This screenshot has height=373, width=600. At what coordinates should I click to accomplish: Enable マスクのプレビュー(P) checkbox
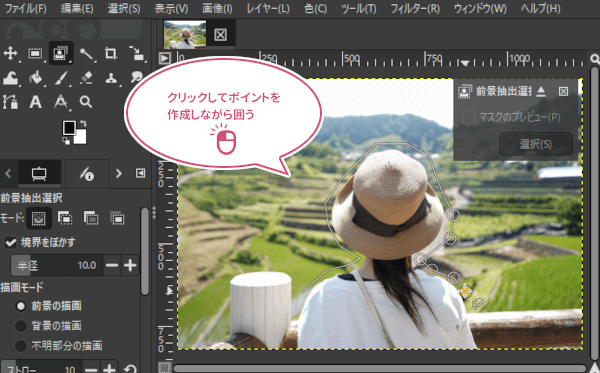(468, 117)
